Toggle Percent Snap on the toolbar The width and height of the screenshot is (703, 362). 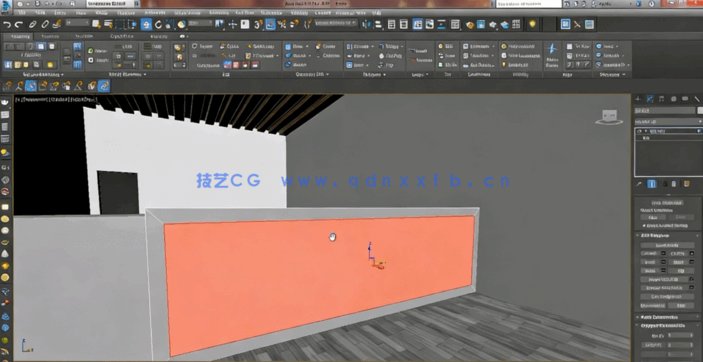tap(282, 24)
